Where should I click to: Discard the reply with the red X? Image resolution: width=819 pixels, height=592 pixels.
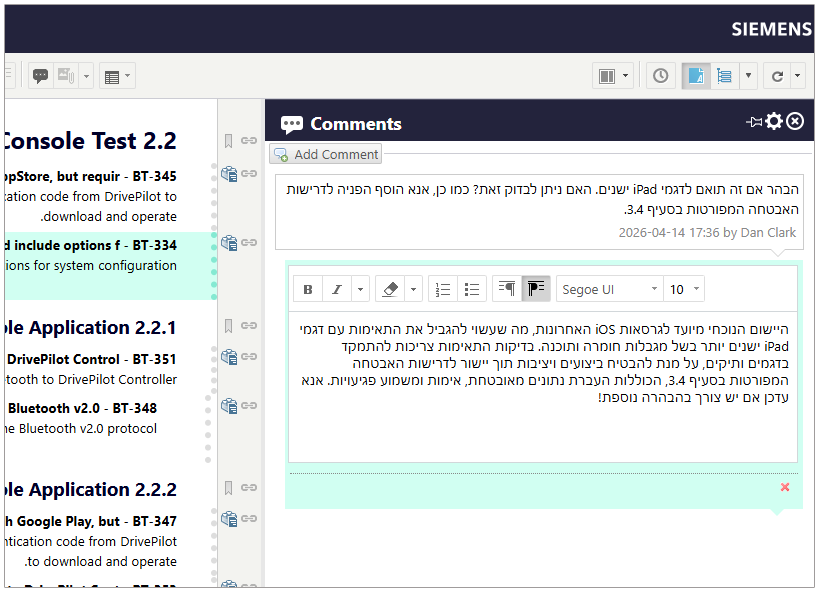click(x=785, y=487)
